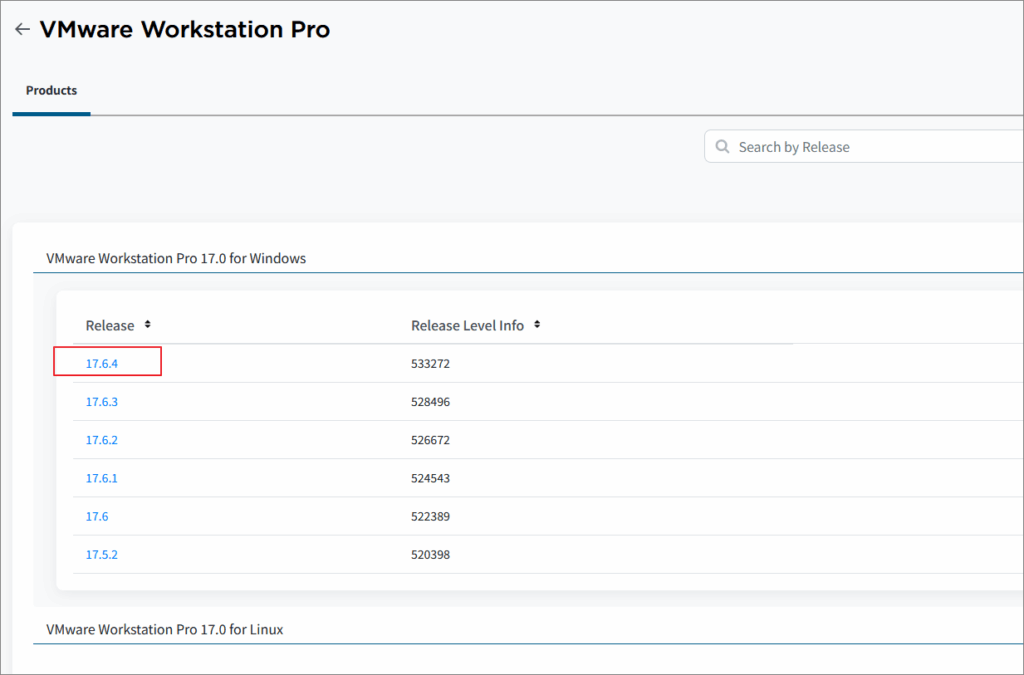This screenshot has height=675, width=1024.
Task: Open release 17.6.4 link
Action: pyautogui.click(x=102, y=364)
